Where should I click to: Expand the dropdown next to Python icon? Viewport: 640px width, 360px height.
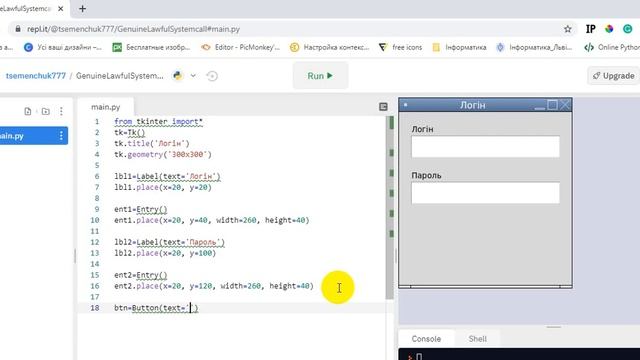point(193,76)
